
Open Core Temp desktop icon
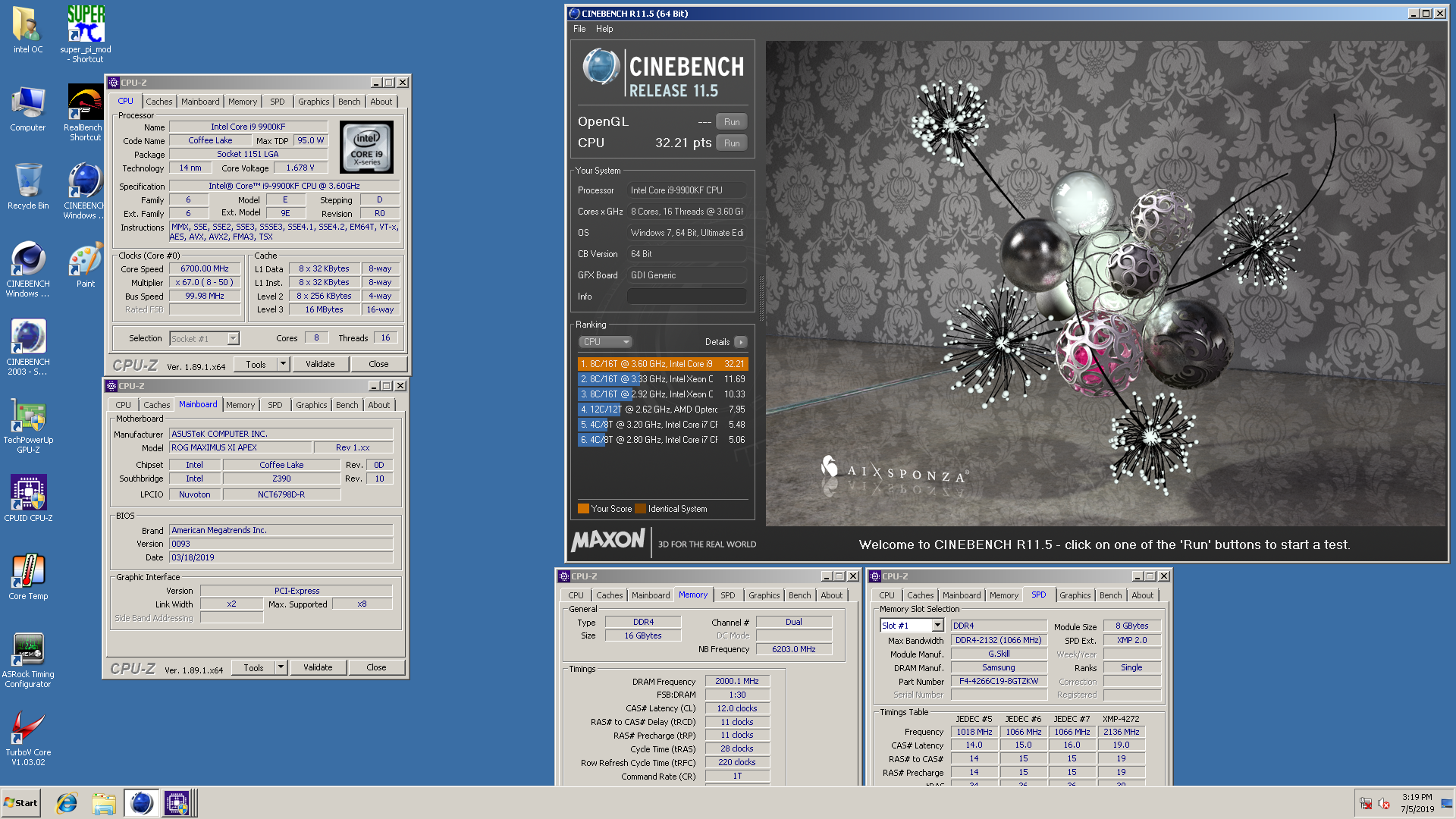[28, 576]
